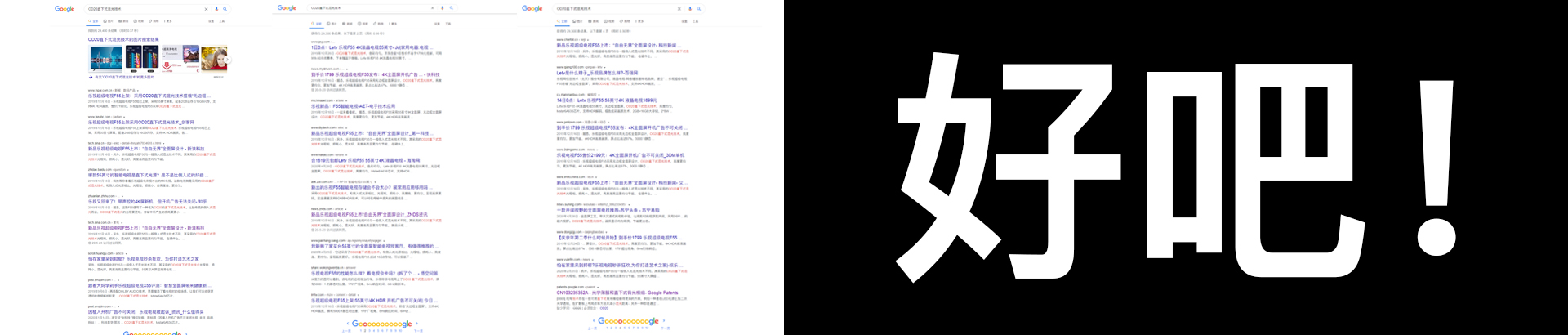This screenshot has height=335, width=1568.
Task: Click the search magnifier on the Google Patents results page
Action: point(699,9)
